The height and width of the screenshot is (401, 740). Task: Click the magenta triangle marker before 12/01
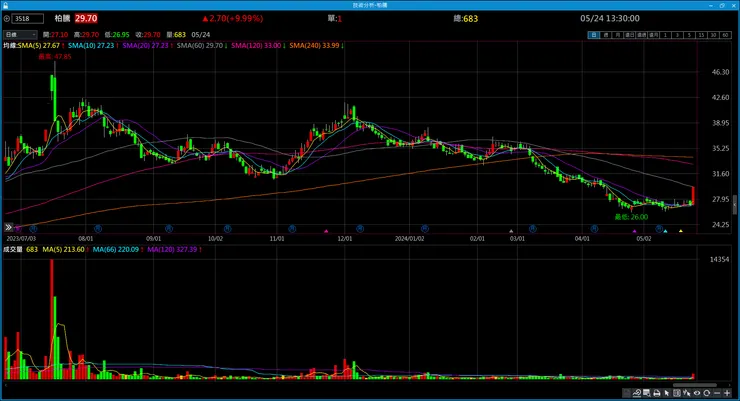326,231
